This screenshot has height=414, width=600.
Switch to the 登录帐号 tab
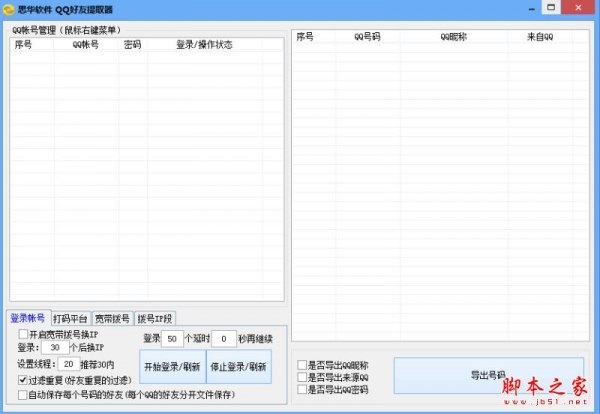(28, 318)
